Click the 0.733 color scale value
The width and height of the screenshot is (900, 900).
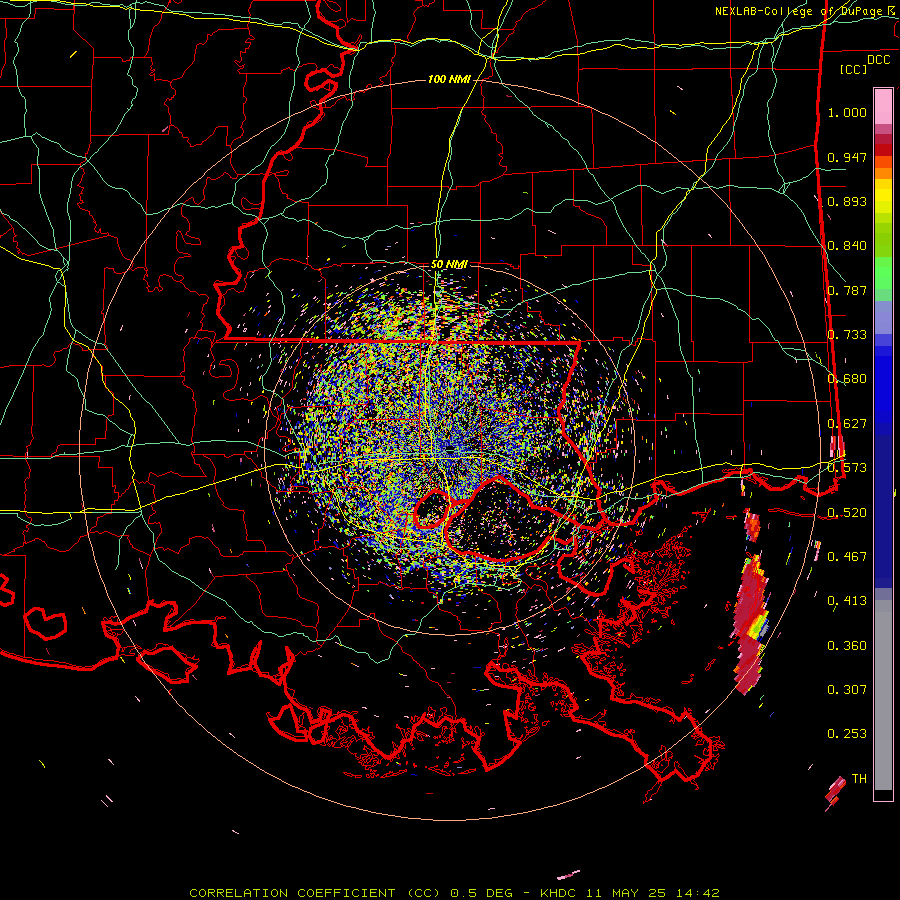pos(847,335)
